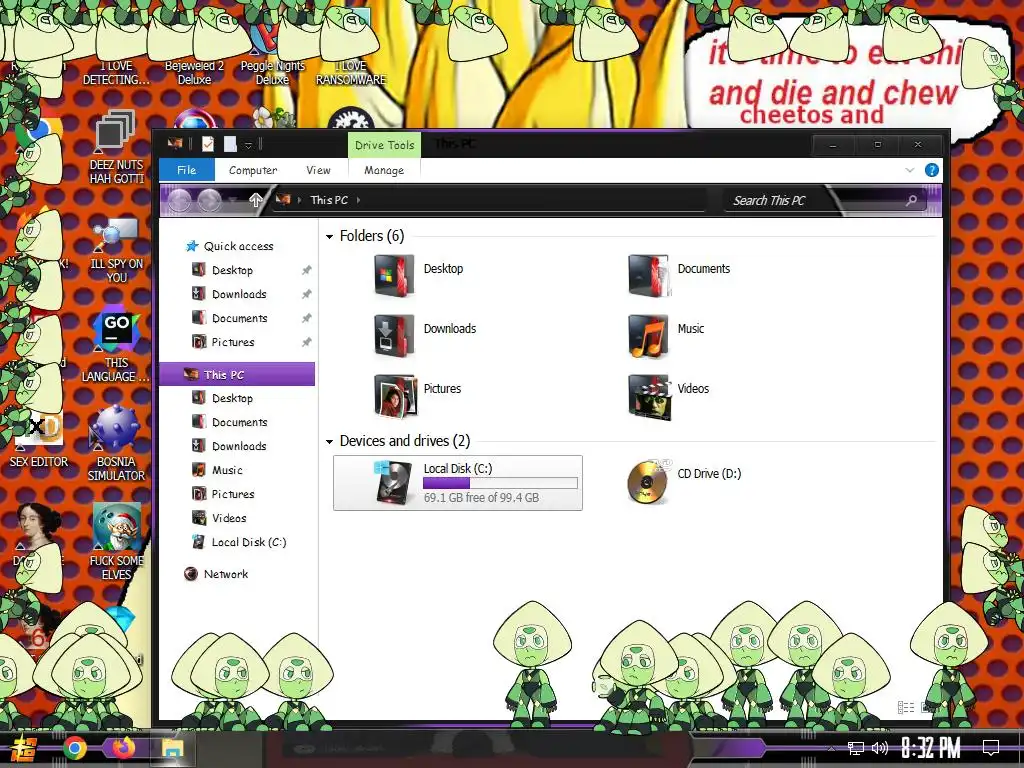Image resolution: width=1024 pixels, height=768 pixels.
Task: Select pinned Downloads under Quick access
Action: (239, 294)
